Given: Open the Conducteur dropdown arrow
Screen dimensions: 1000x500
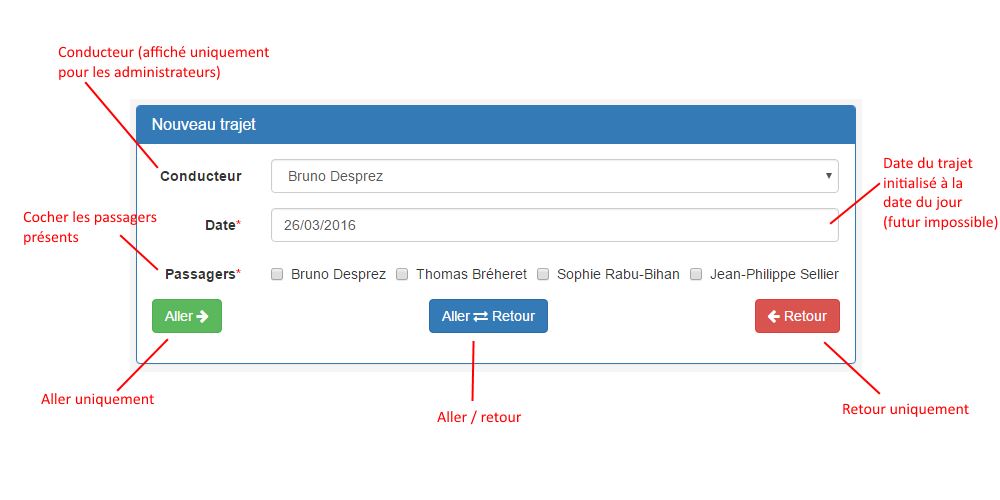Looking at the screenshot, I should 828,176.
